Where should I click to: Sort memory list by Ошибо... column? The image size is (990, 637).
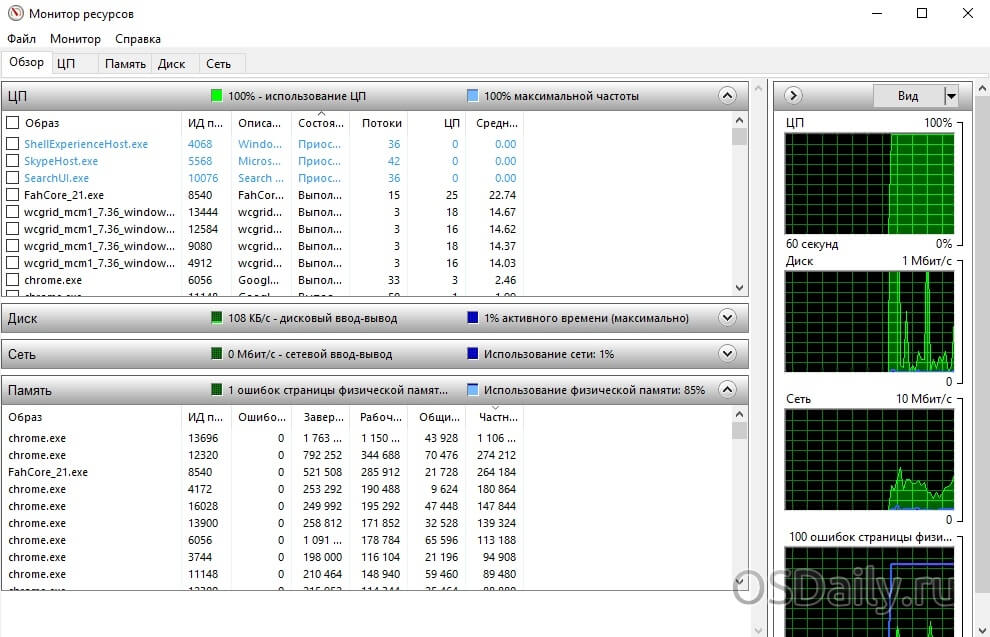tap(261, 417)
